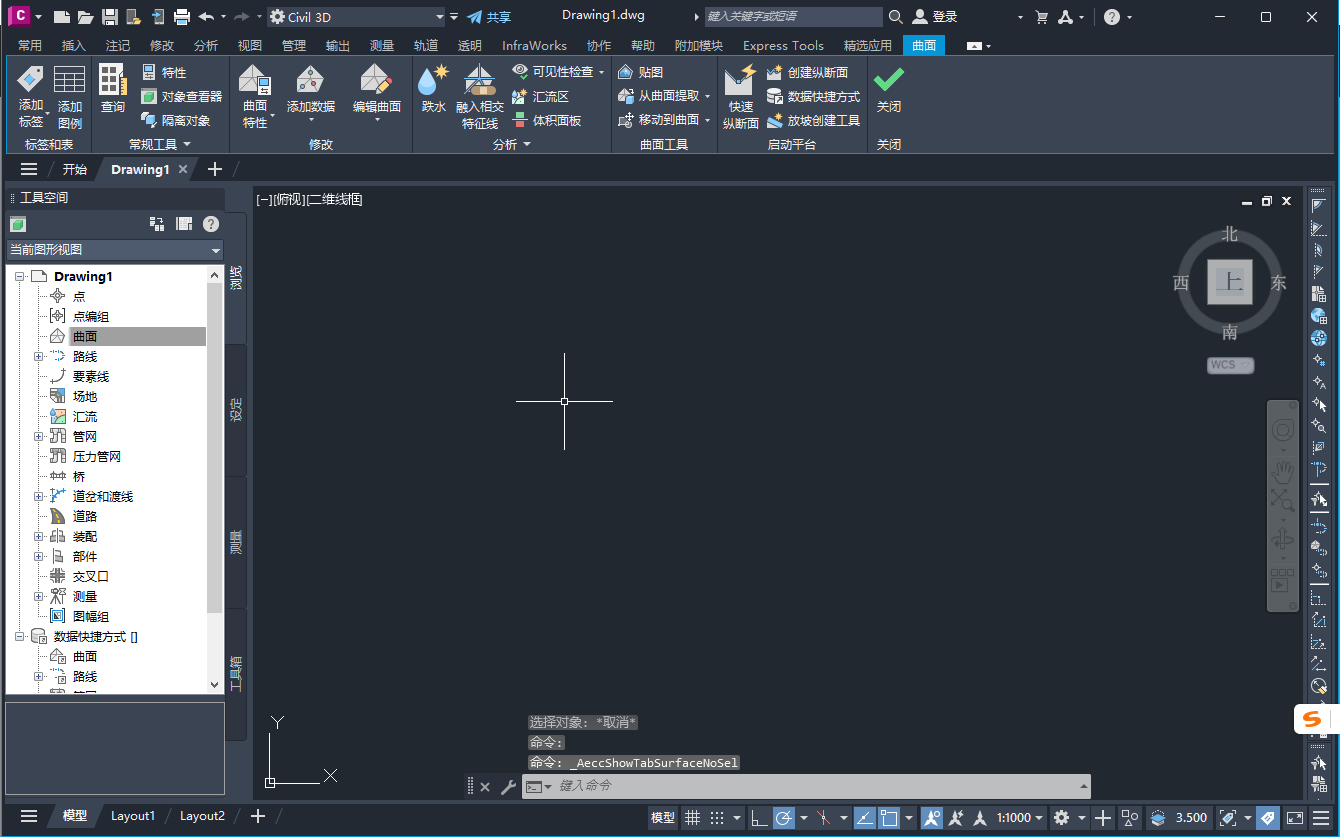Click the 快速纵断面 quick profile icon
Viewport: 1340px width, 837px height.
pyautogui.click(x=741, y=79)
